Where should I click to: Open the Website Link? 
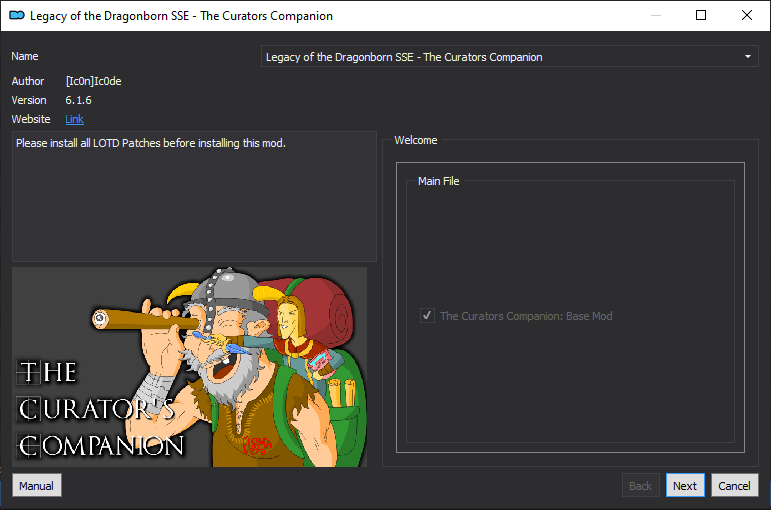click(x=74, y=119)
